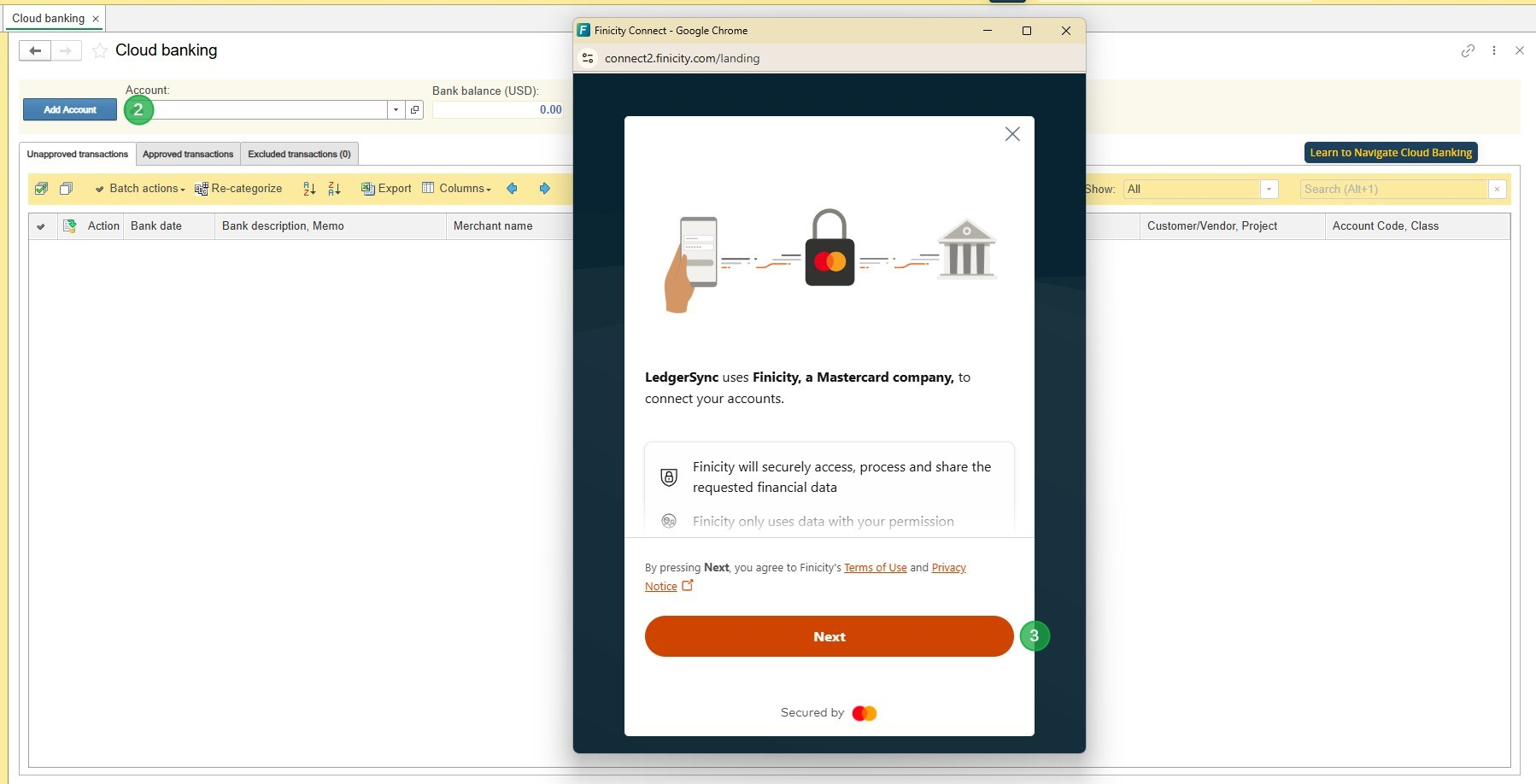The image size is (1536, 784).
Task: Click into the Search (Alt+1) field
Action: pos(1392,190)
